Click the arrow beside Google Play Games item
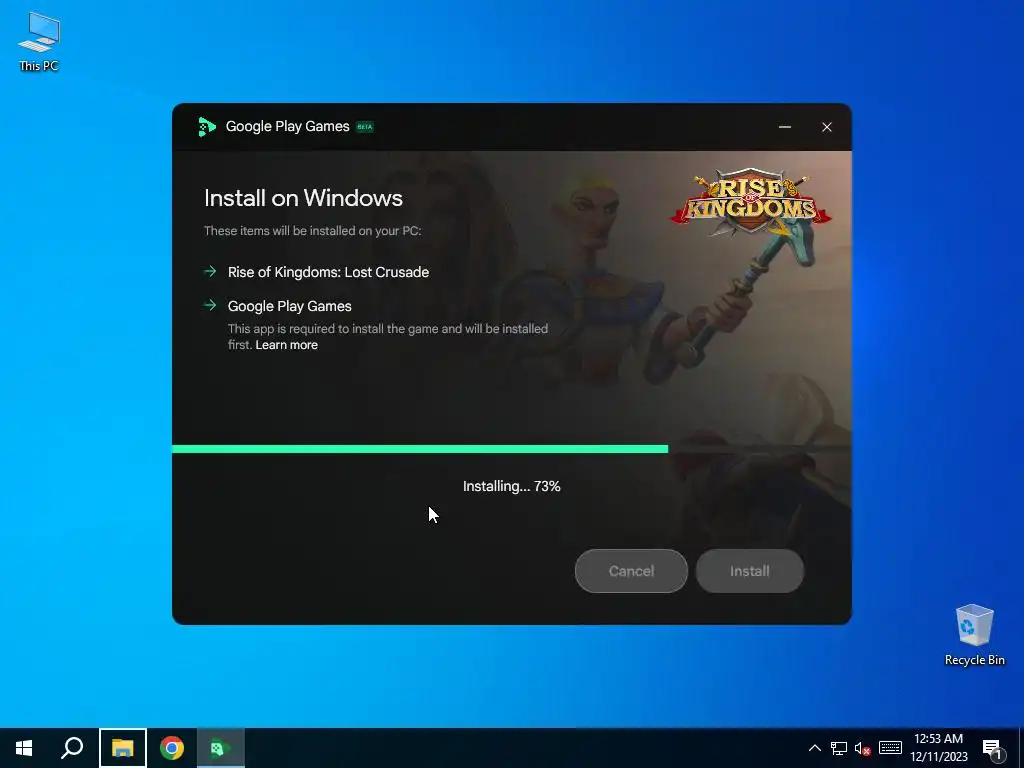Image resolution: width=1024 pixels, height=768 pixels. (210, 305)
